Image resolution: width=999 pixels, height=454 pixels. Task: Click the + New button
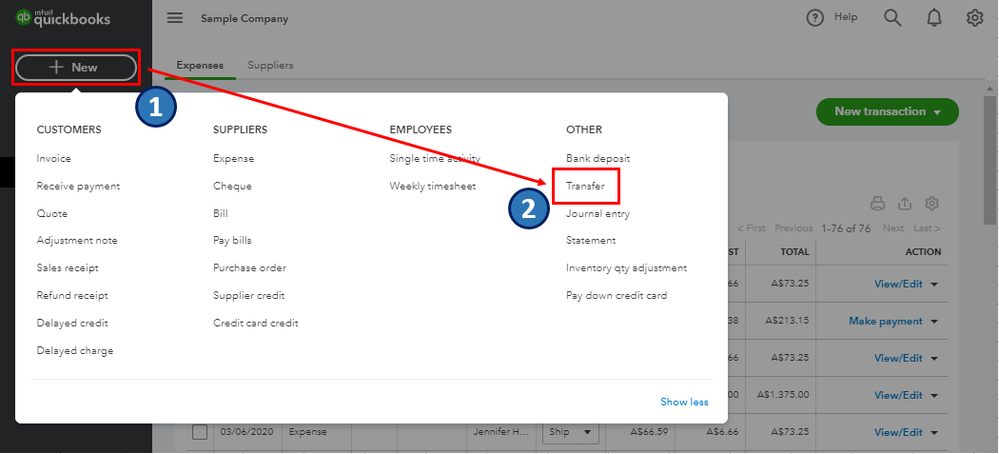[76, 67]
